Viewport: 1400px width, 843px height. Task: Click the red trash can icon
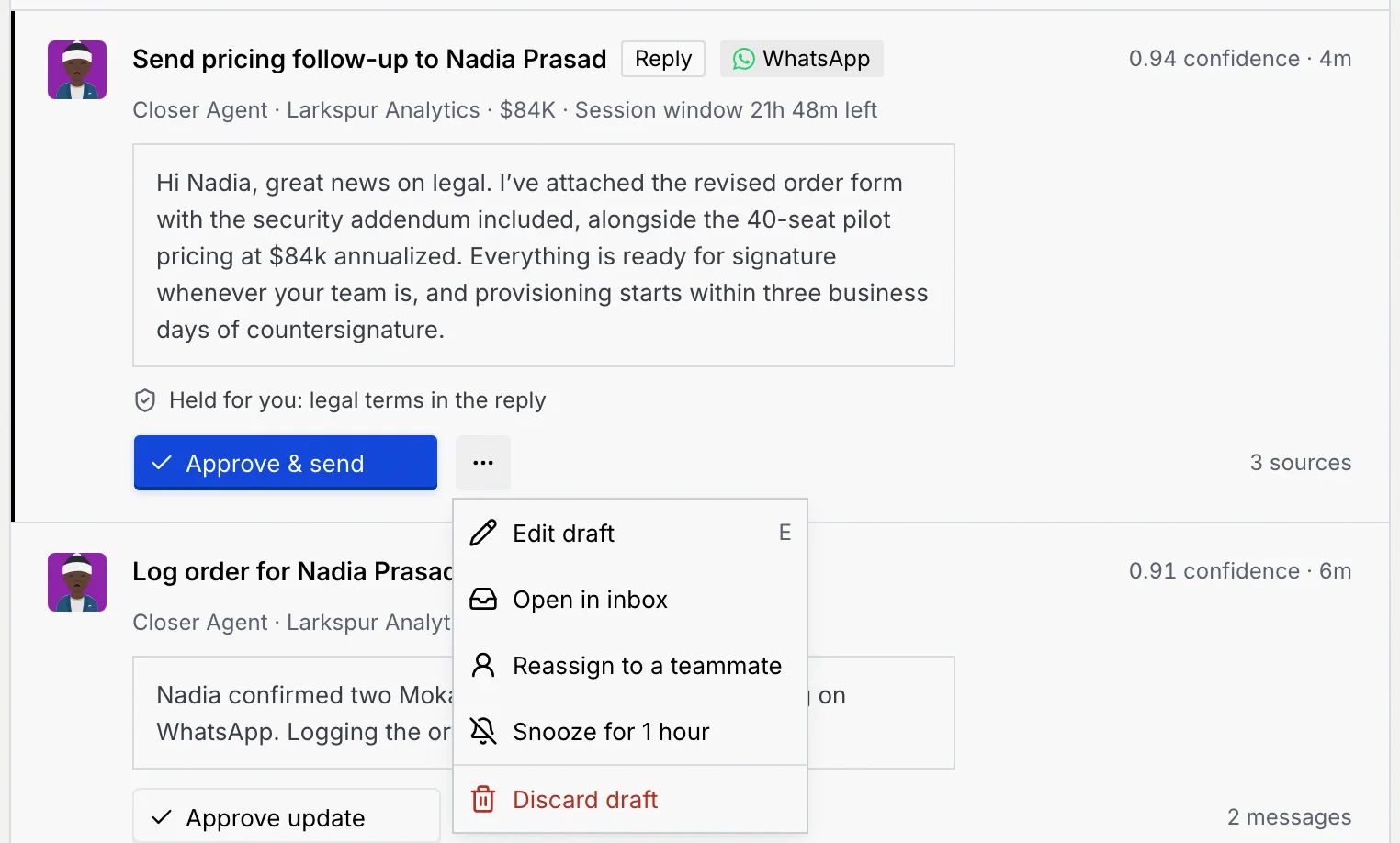(483, 800)
